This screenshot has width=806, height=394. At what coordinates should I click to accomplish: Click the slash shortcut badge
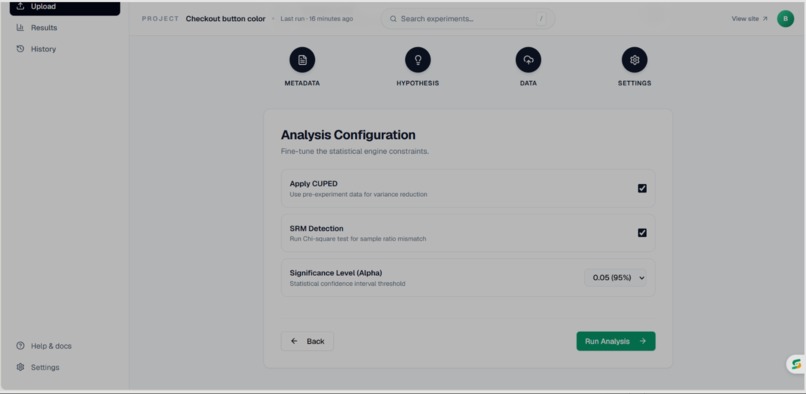click(x=541, y=19)
